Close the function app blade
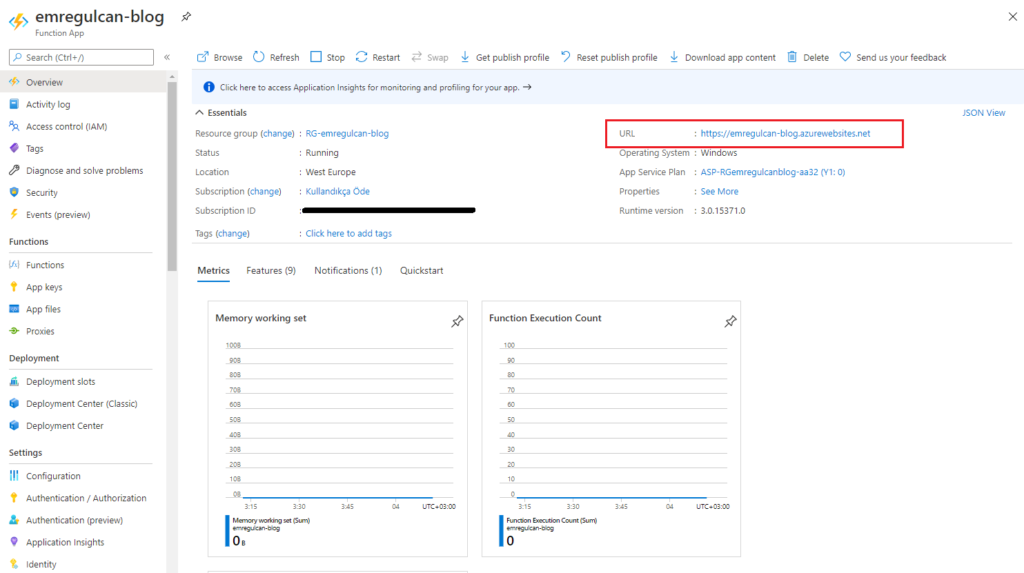 point(1012,17)
